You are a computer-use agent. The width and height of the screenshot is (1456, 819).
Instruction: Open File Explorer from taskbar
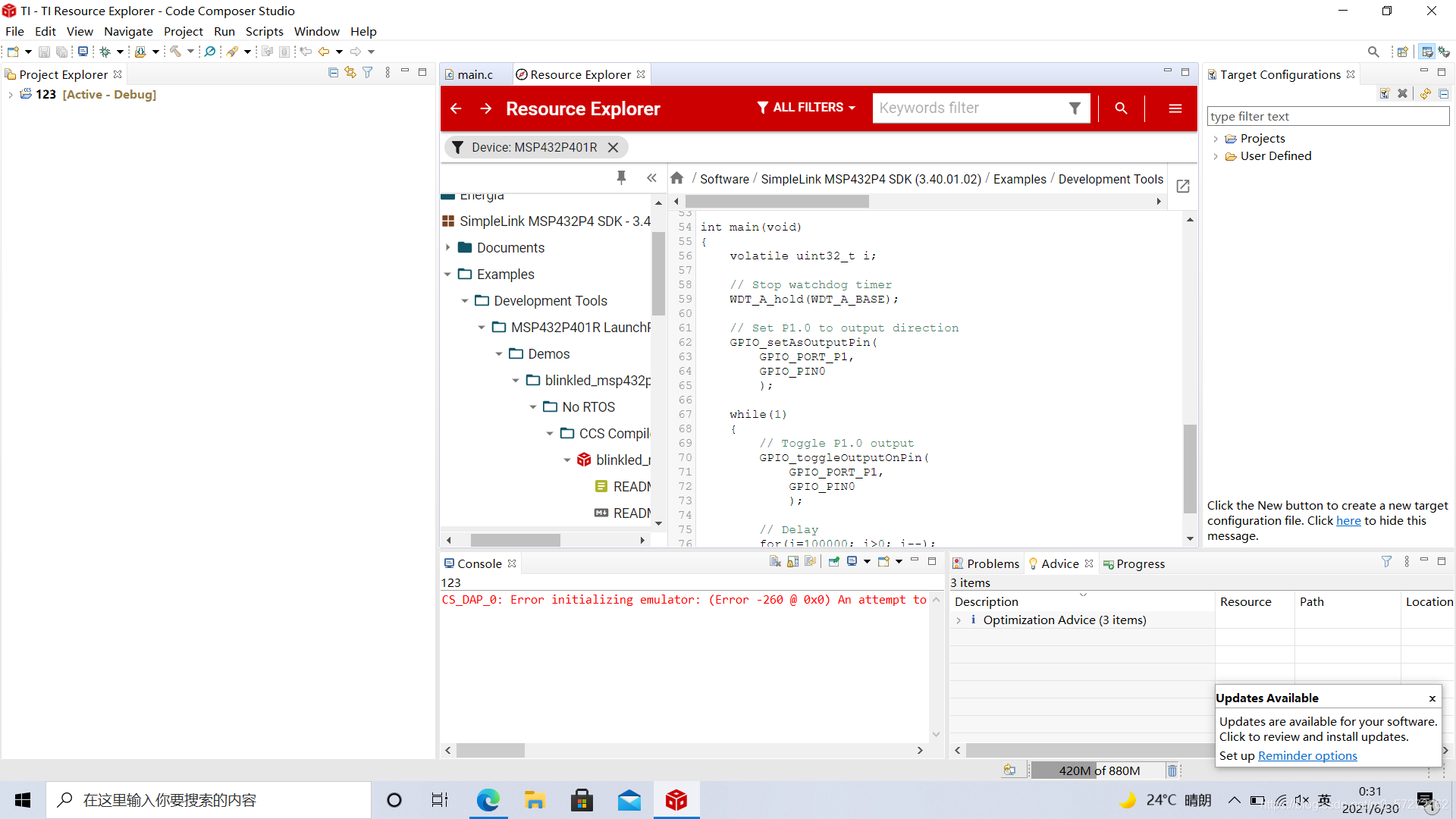point(535,800)
